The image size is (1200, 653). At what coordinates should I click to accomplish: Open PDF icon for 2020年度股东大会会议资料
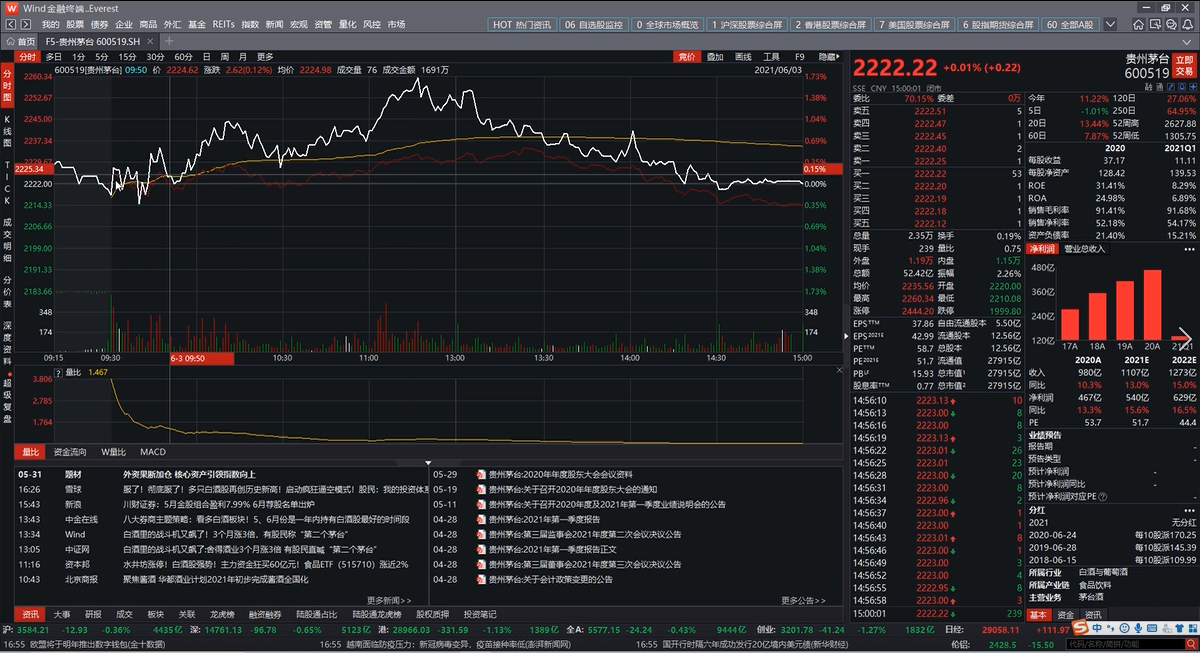480,474
